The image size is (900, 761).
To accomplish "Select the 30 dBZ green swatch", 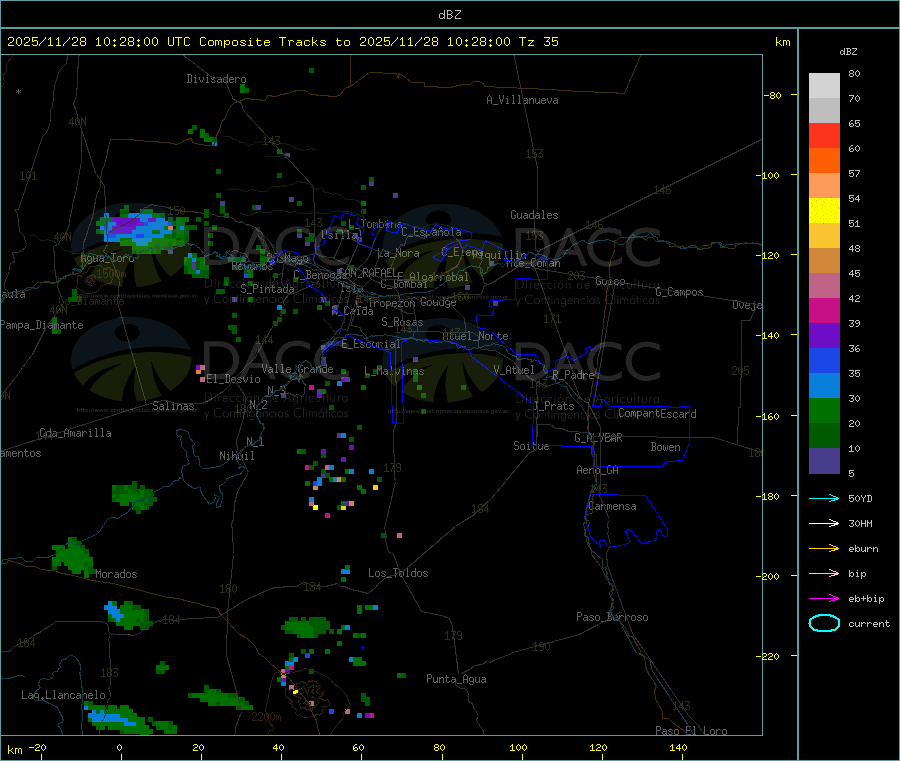I will pos(824,410).
